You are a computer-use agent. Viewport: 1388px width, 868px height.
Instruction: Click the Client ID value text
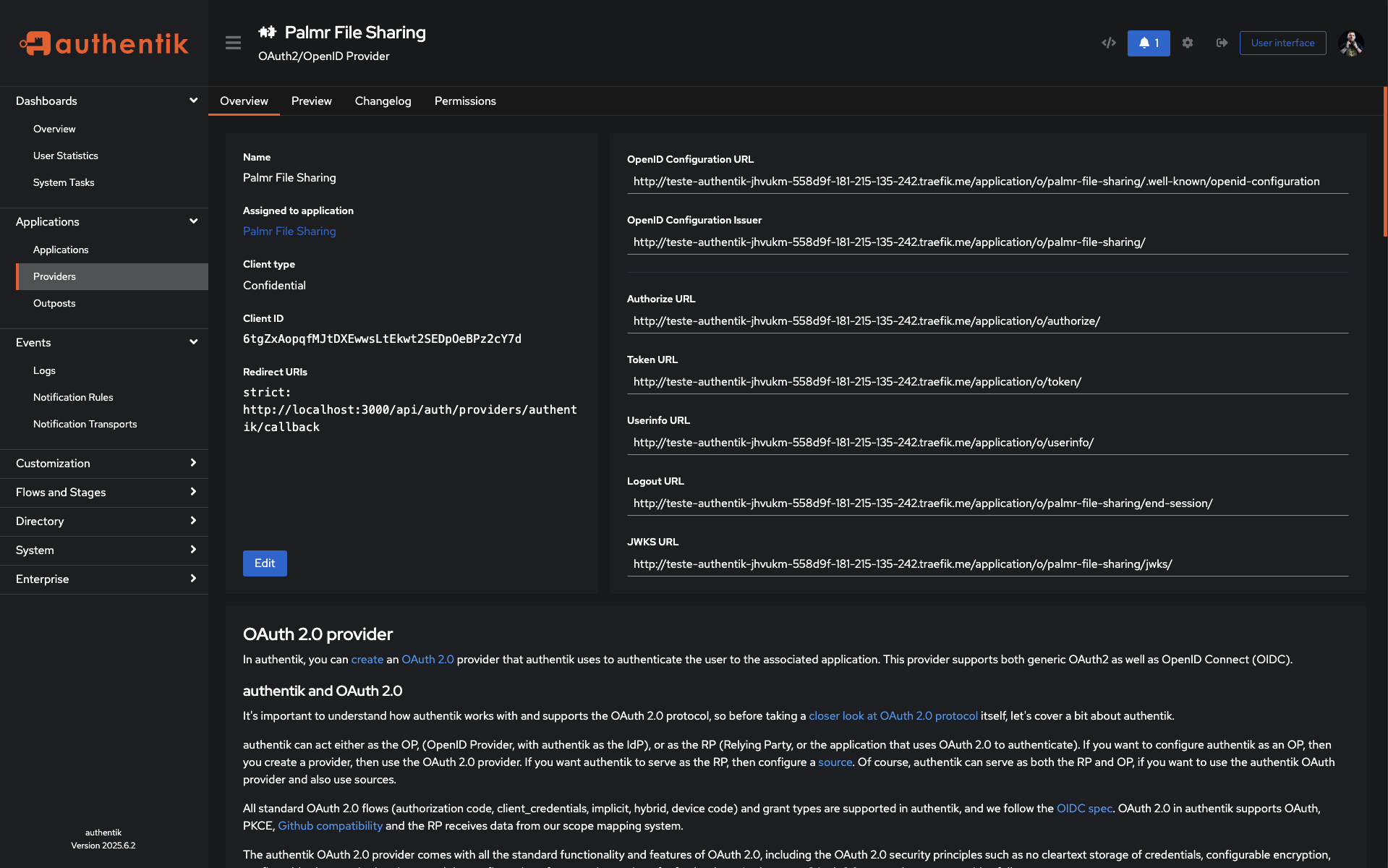(x=382, y=339)
